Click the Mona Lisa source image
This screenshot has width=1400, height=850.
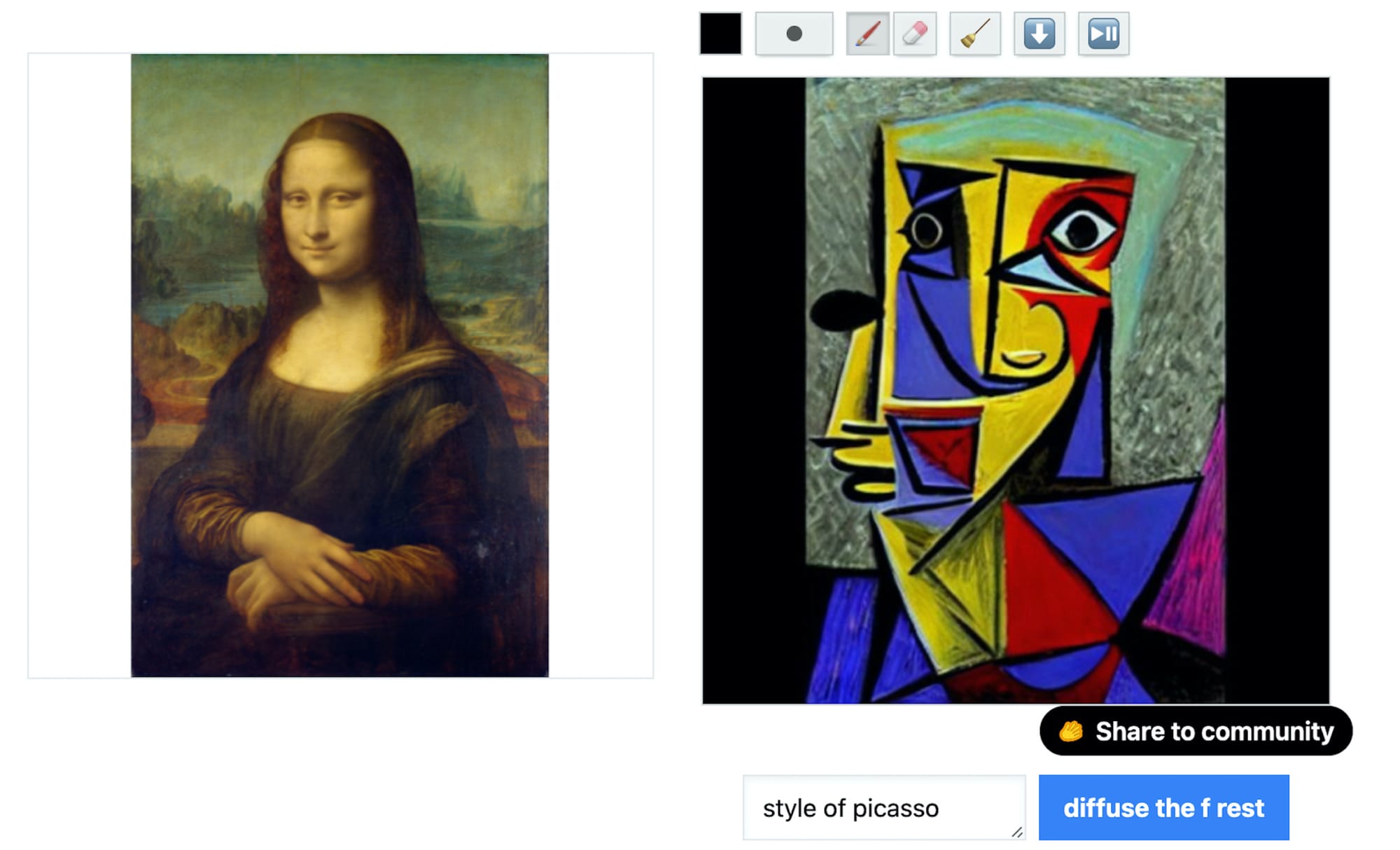[x=339, y=365]
